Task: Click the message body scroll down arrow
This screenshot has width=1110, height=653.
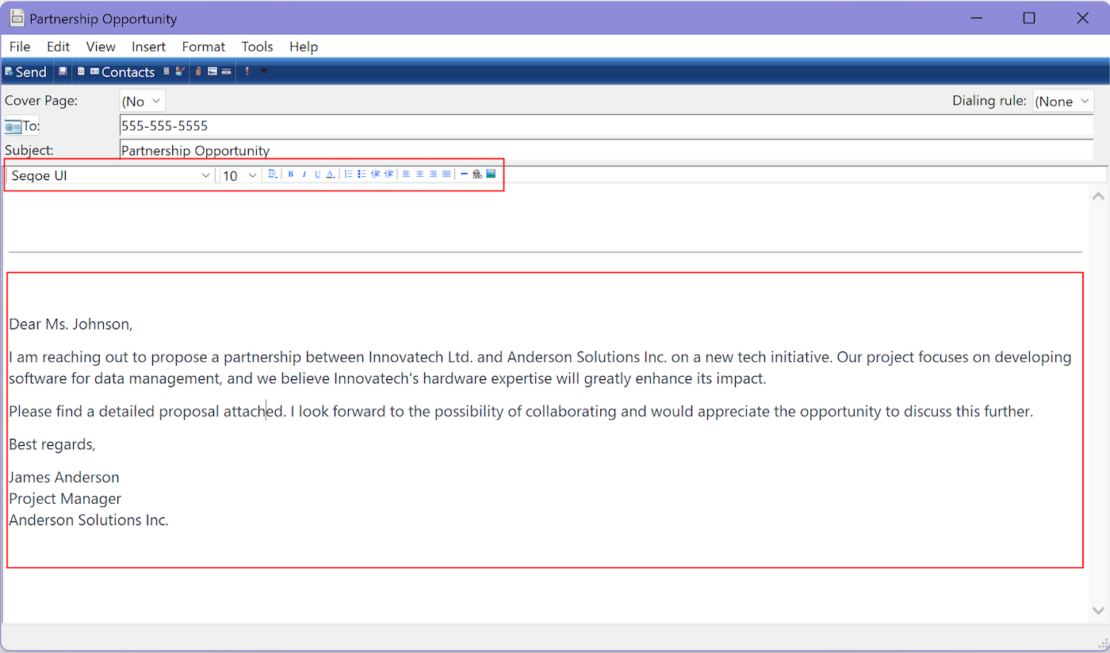Action: pyautogui.click(x=1098, y=610)
